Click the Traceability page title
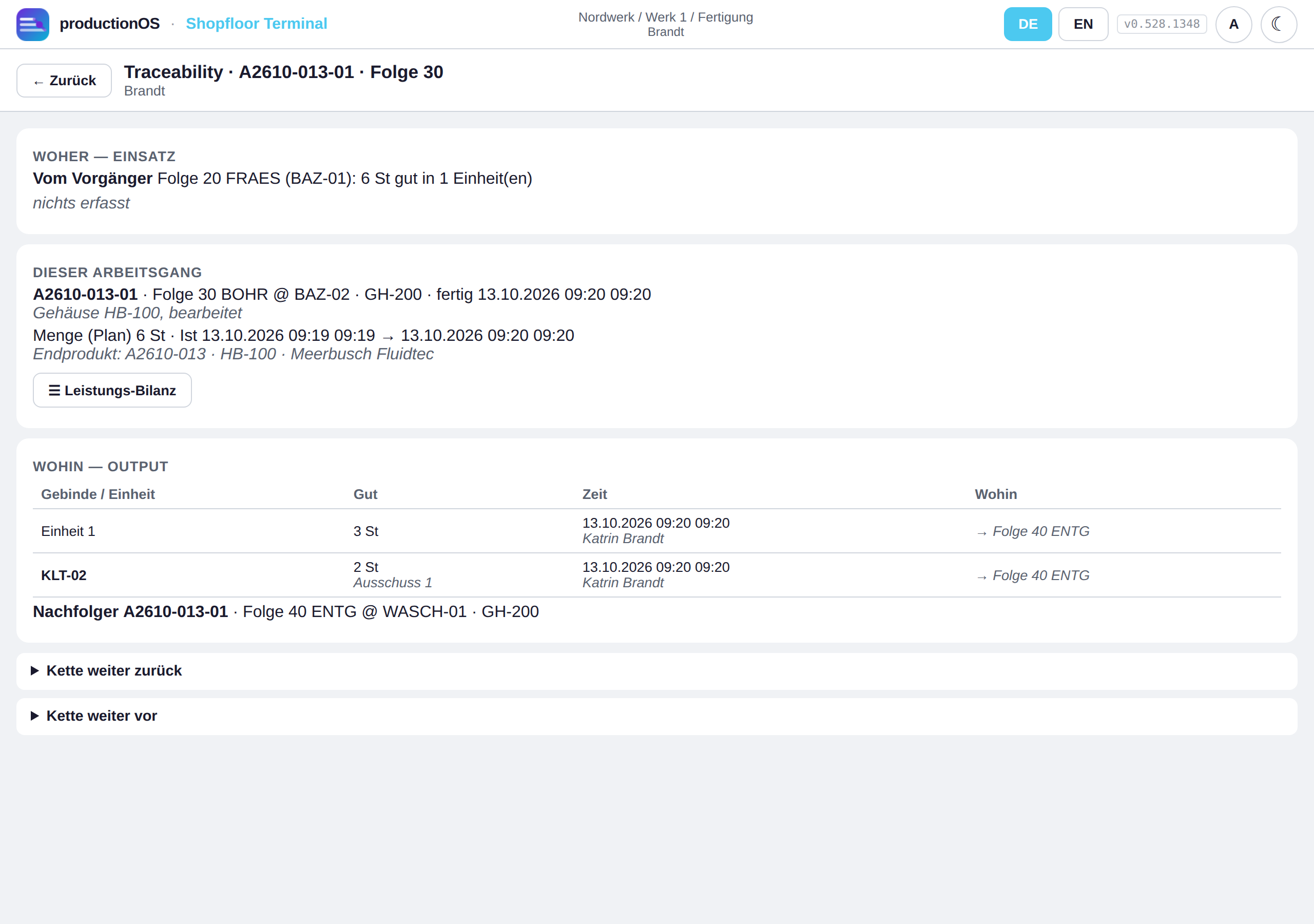The height and width of the screenshot is (924, 1314). pyautogui.click(x=283, y=72)
